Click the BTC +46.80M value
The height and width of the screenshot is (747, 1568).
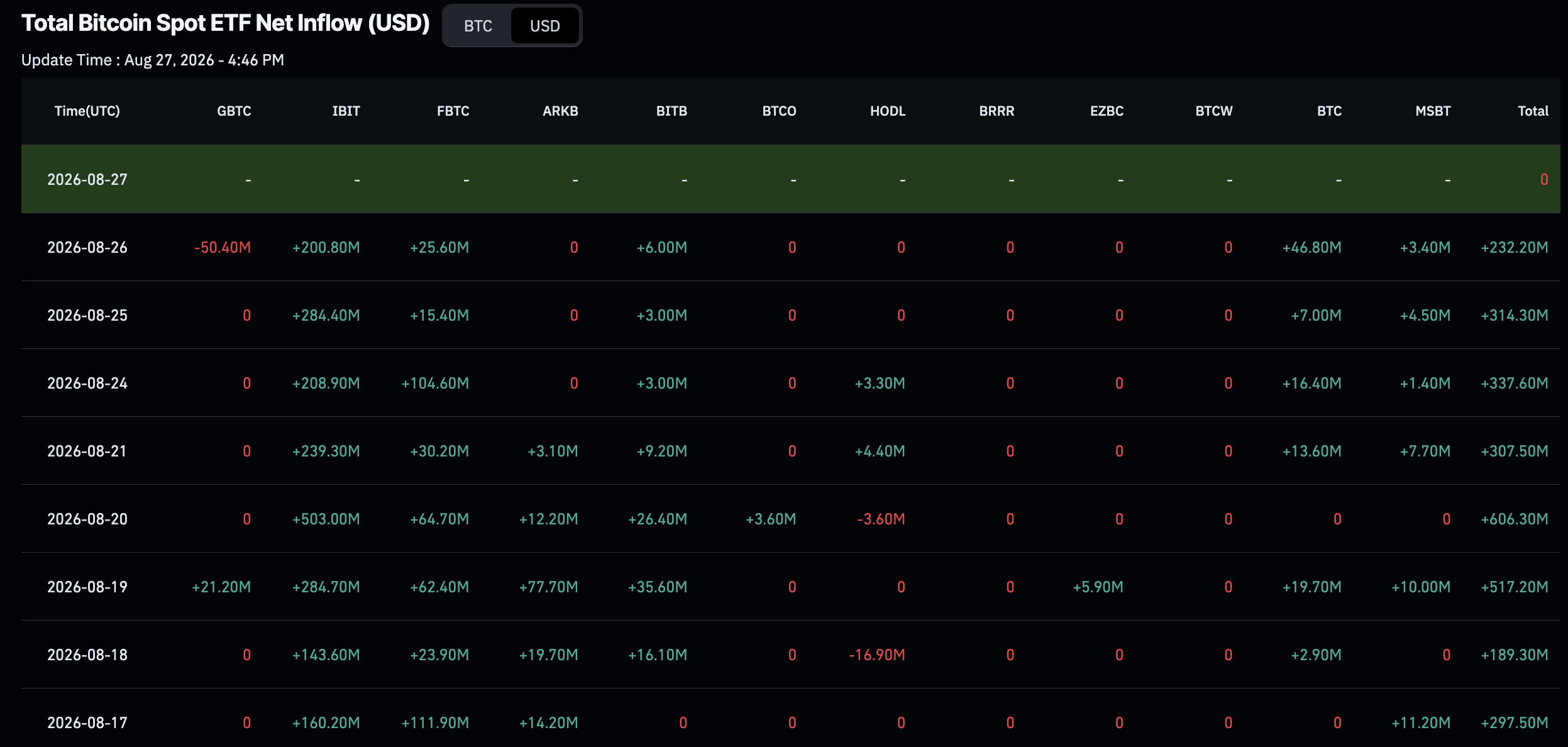click(x=1312, y=248)
